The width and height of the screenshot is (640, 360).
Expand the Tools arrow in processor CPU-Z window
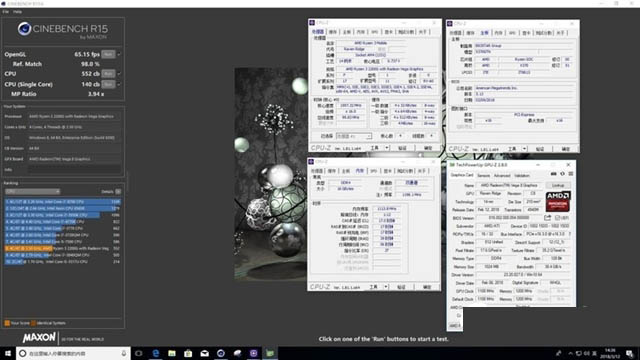click(x=387, y=148)
